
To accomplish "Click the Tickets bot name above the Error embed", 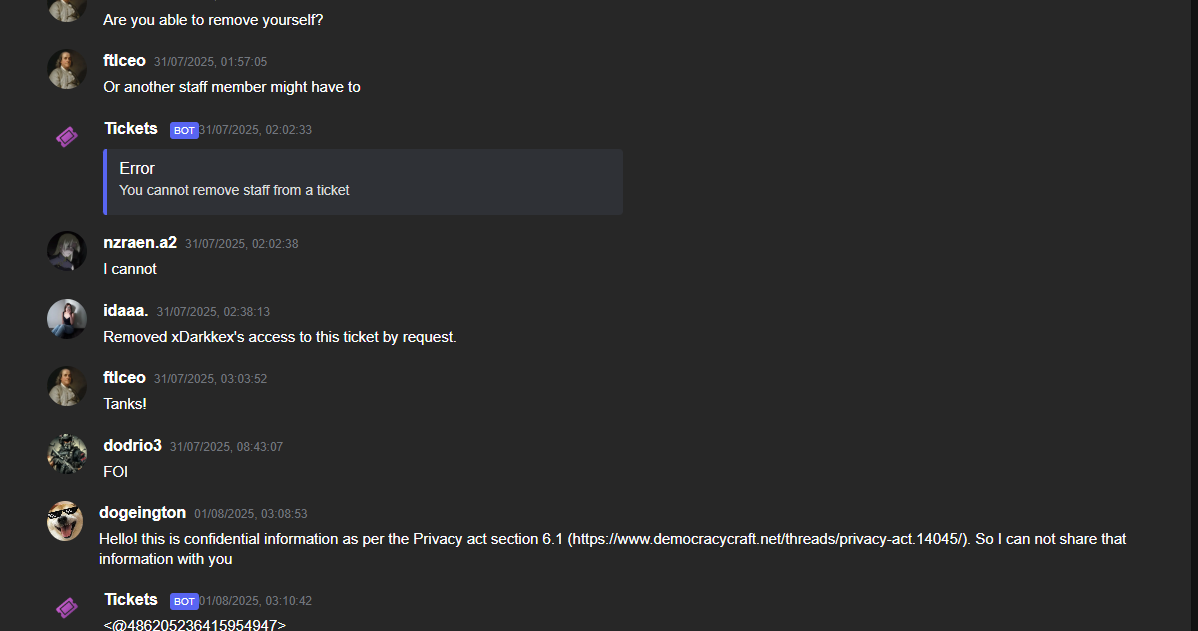I will click(x=131, y=128).
